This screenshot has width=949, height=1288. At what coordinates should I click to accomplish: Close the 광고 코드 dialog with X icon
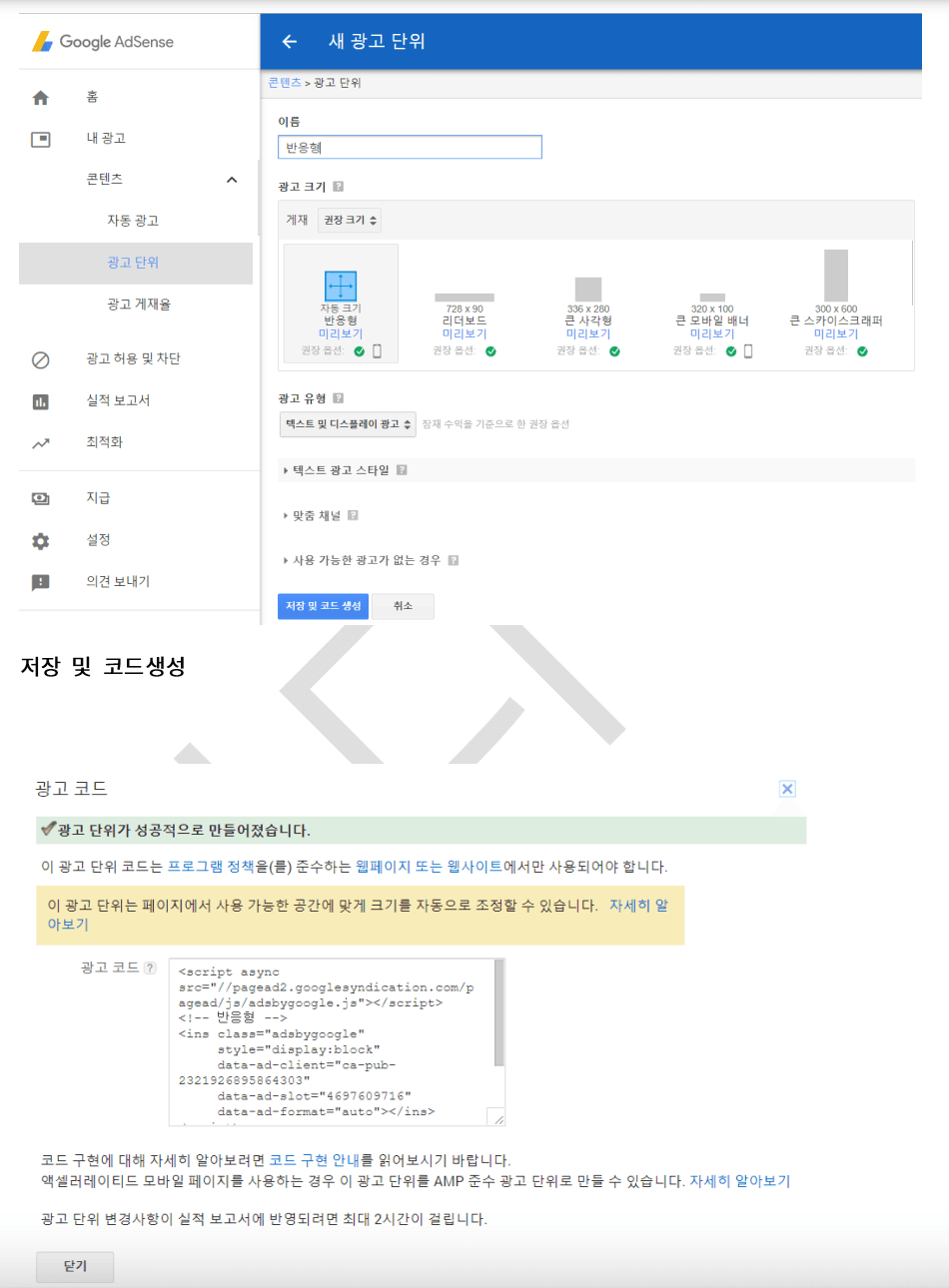click(787, 789)
